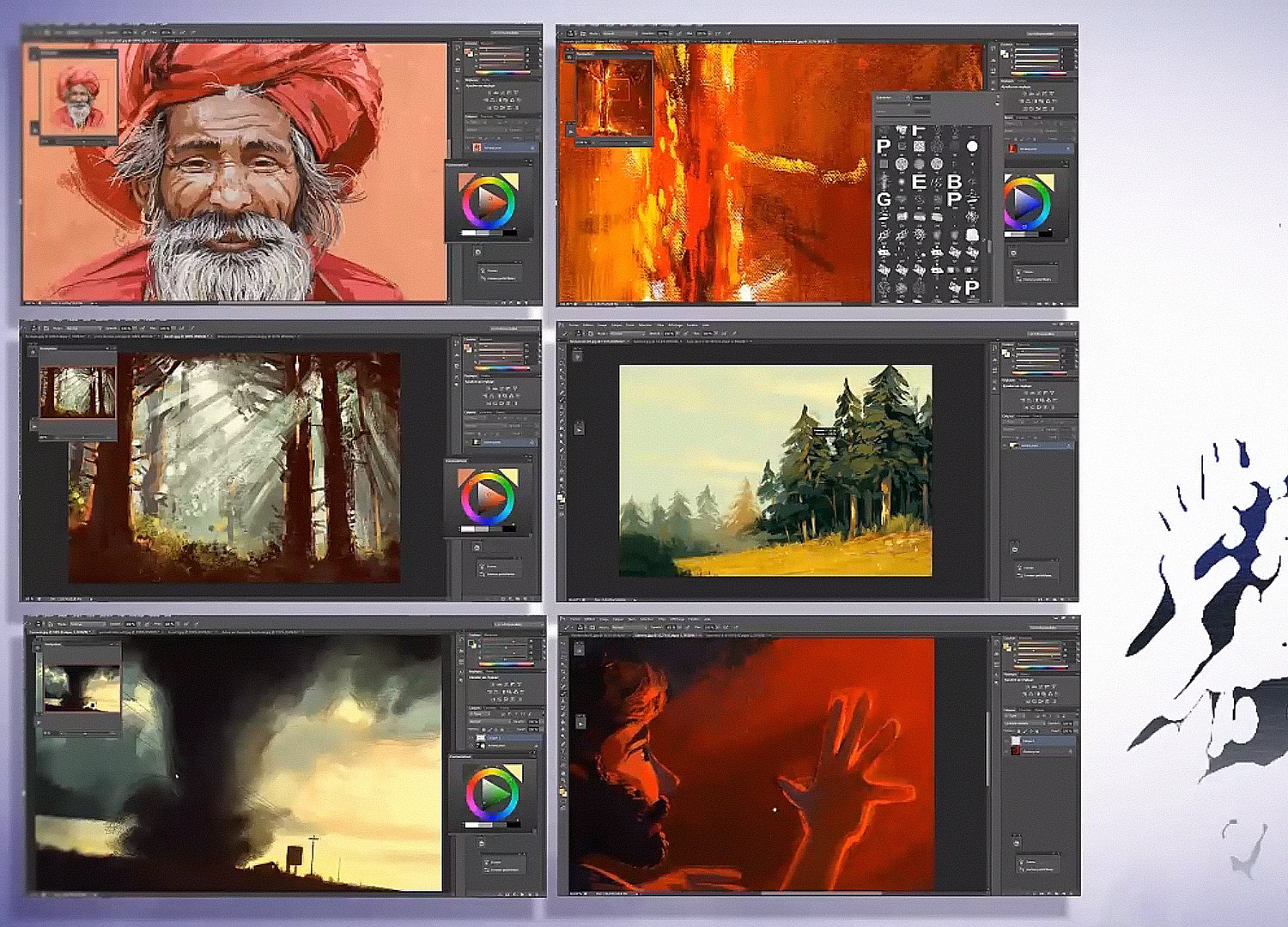Click orange corner swatch above portrait color wheel
Viewport: 1288px width, 927px height.
(x=464, y=180)
